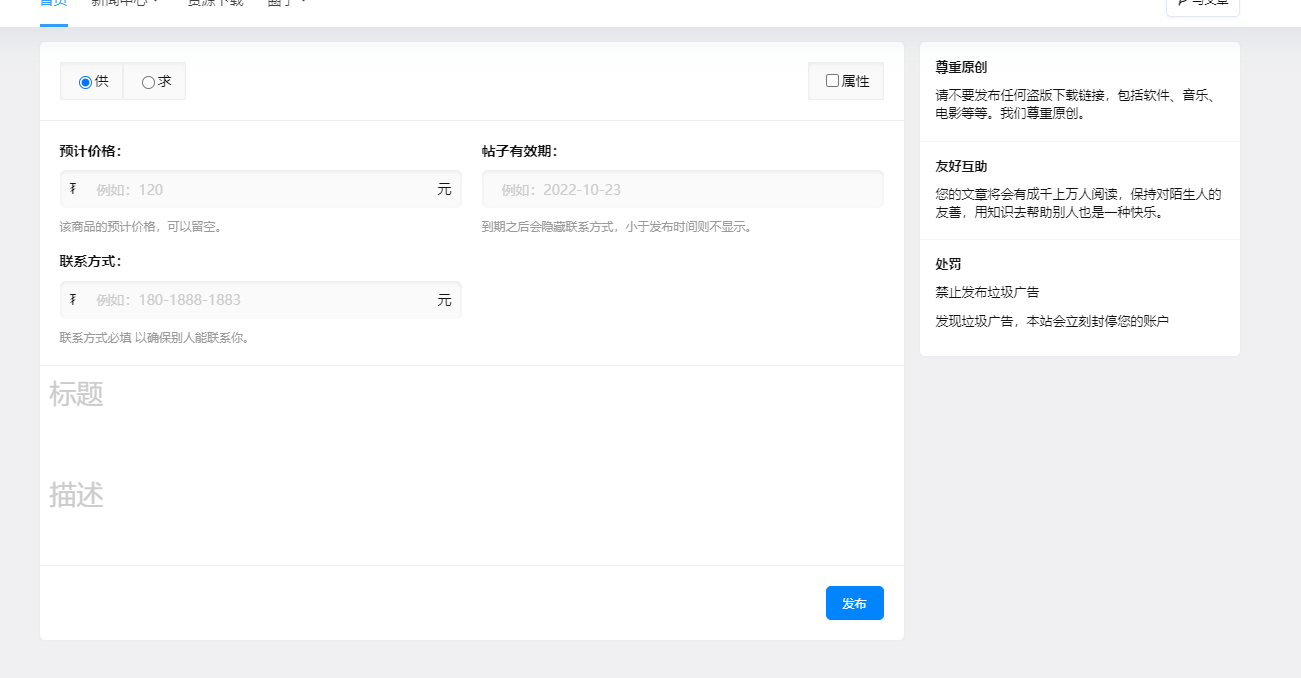The height and width of the screenshot is (678, 1301).
Task: Click the 预计价格 input field
Action: [x=261, y=189]
